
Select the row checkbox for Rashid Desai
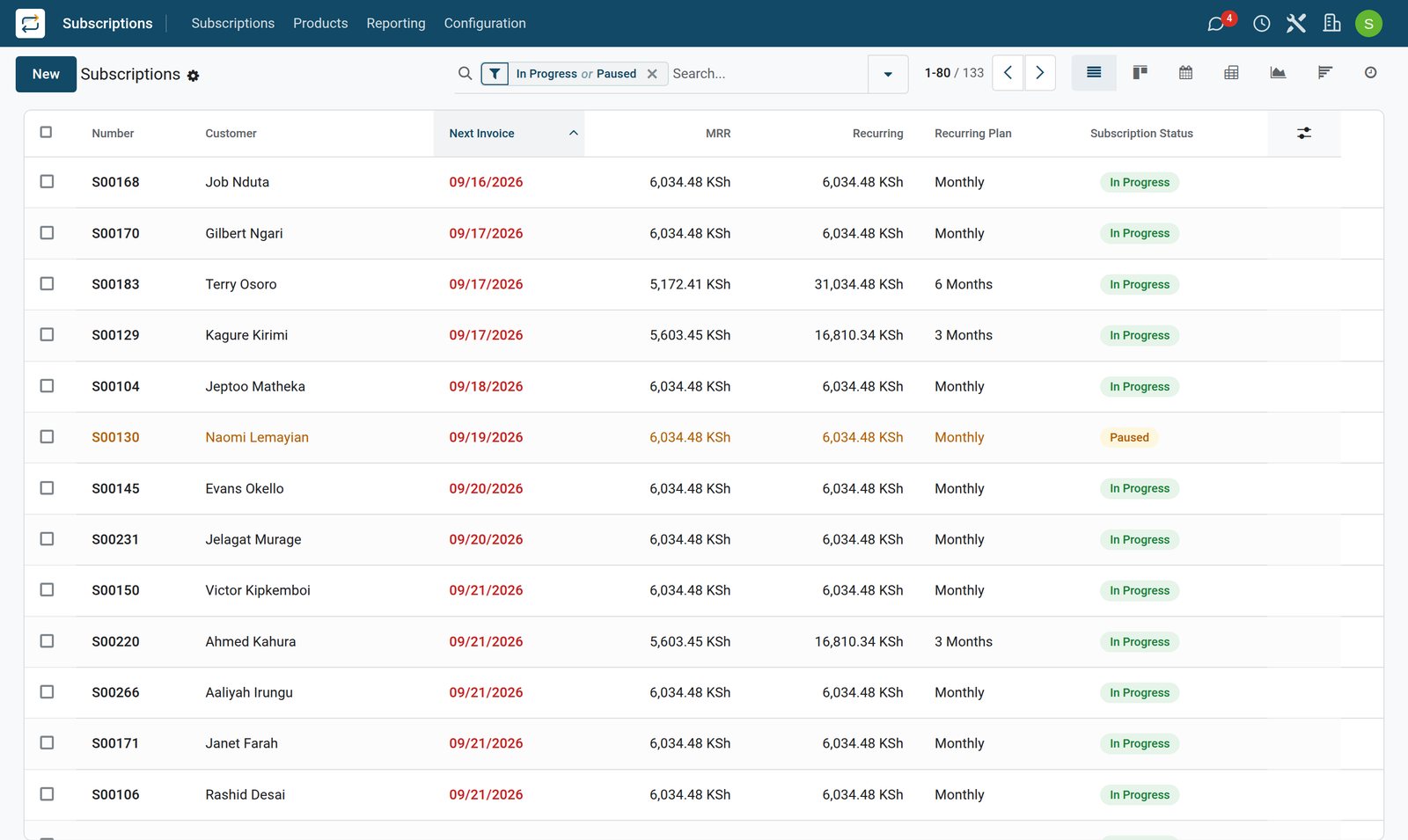(47, 794)
